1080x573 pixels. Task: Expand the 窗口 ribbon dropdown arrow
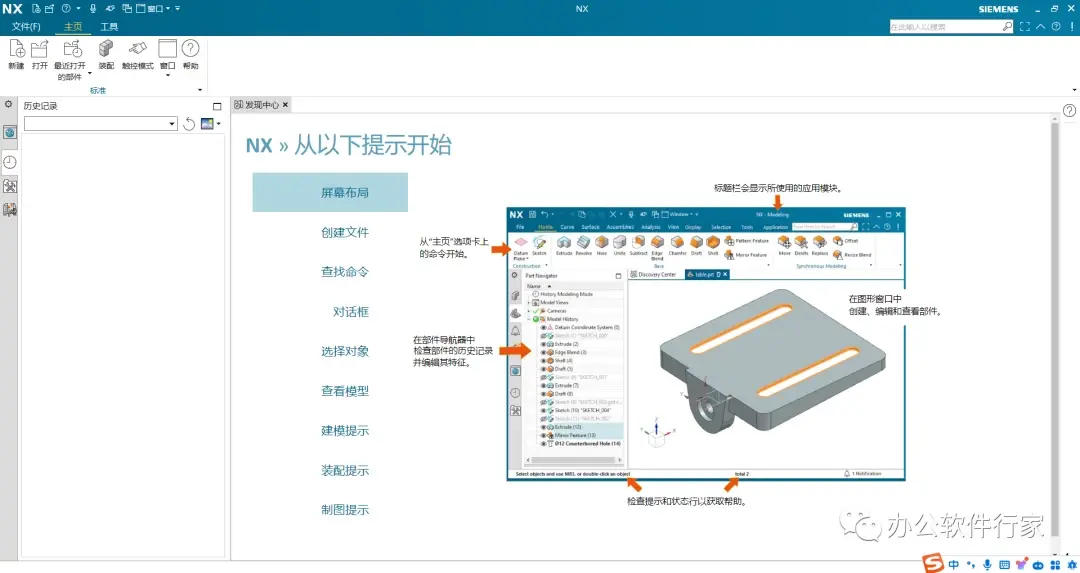tap(168, 74)
